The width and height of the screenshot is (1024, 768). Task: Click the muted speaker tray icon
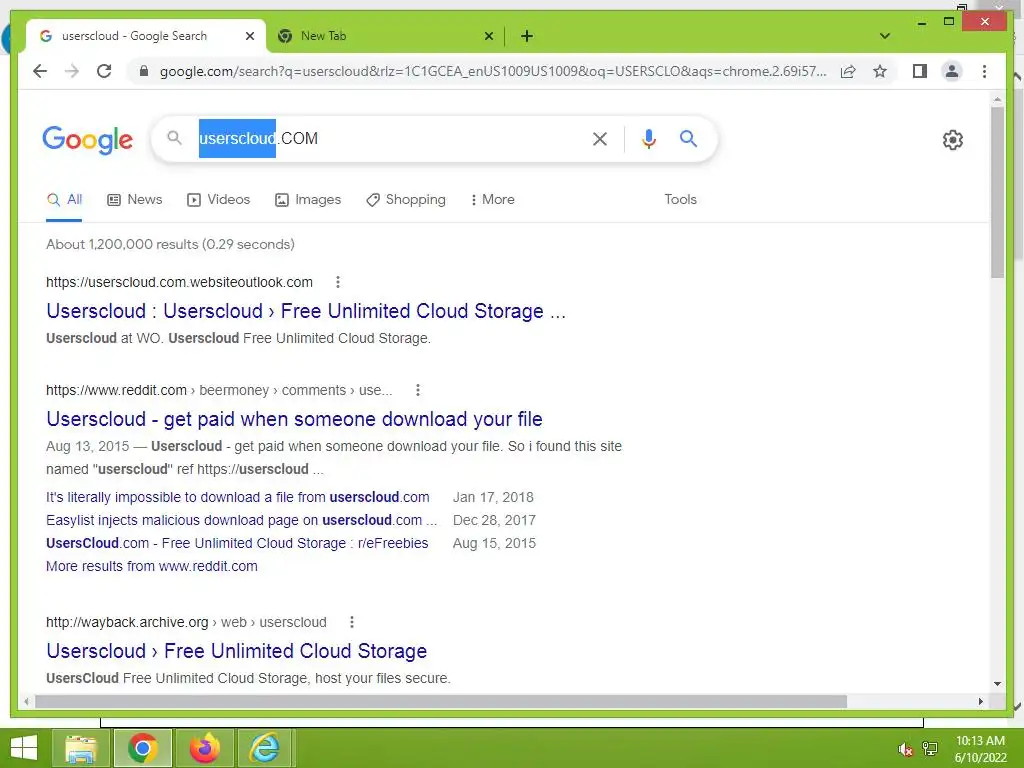[x=904, y=749]
